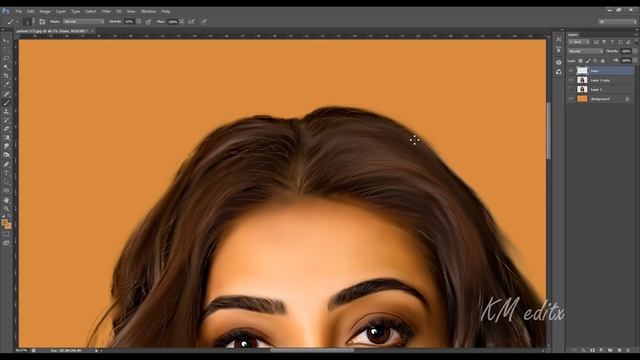Toggle Quick Mask mode in the toolbox
This screenshot has width=640, height=360.
point(6,234)
